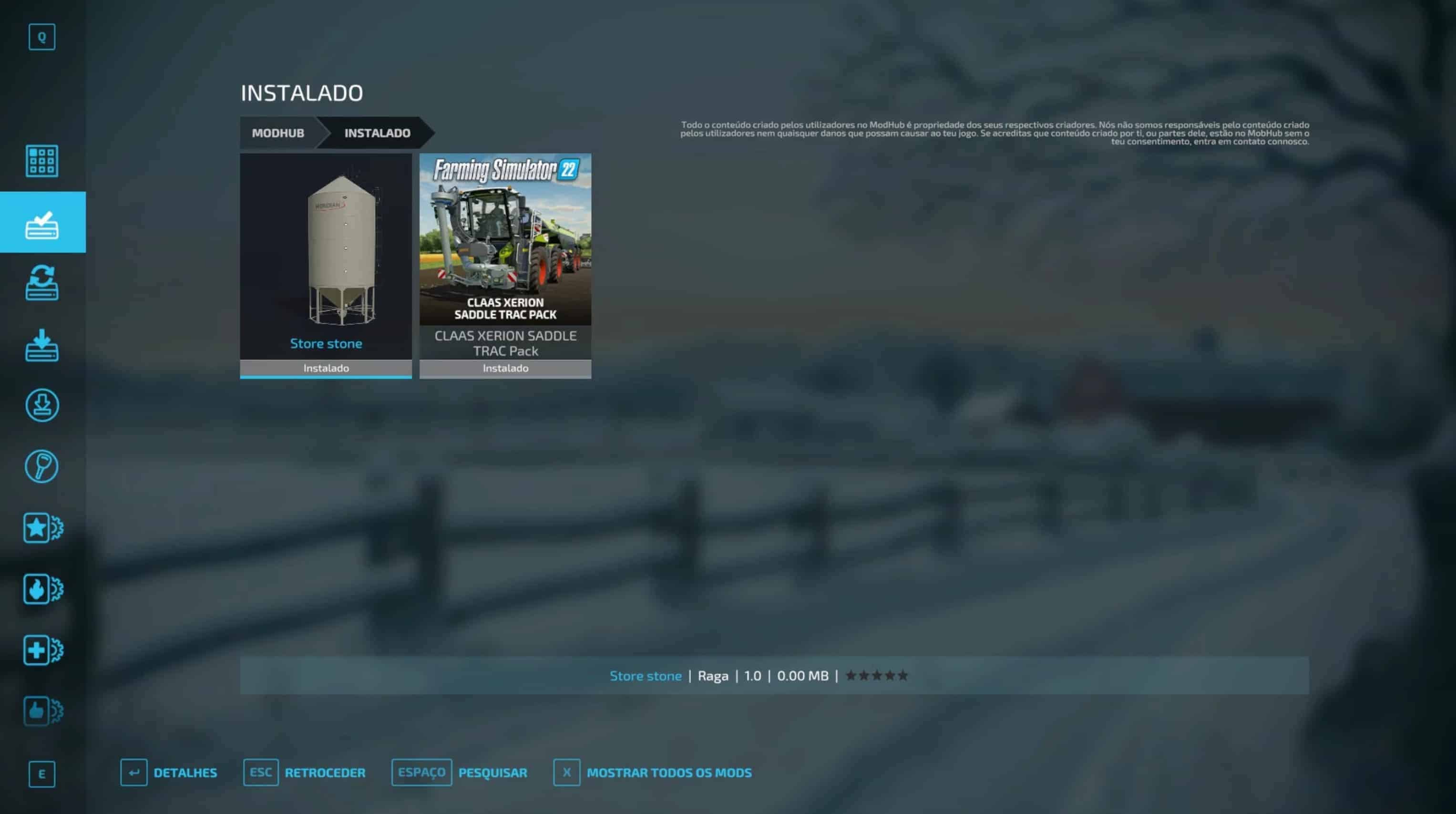This screenshot has width=1456, height=814.
Task: Click the Detalhes button
Action: 168,773
